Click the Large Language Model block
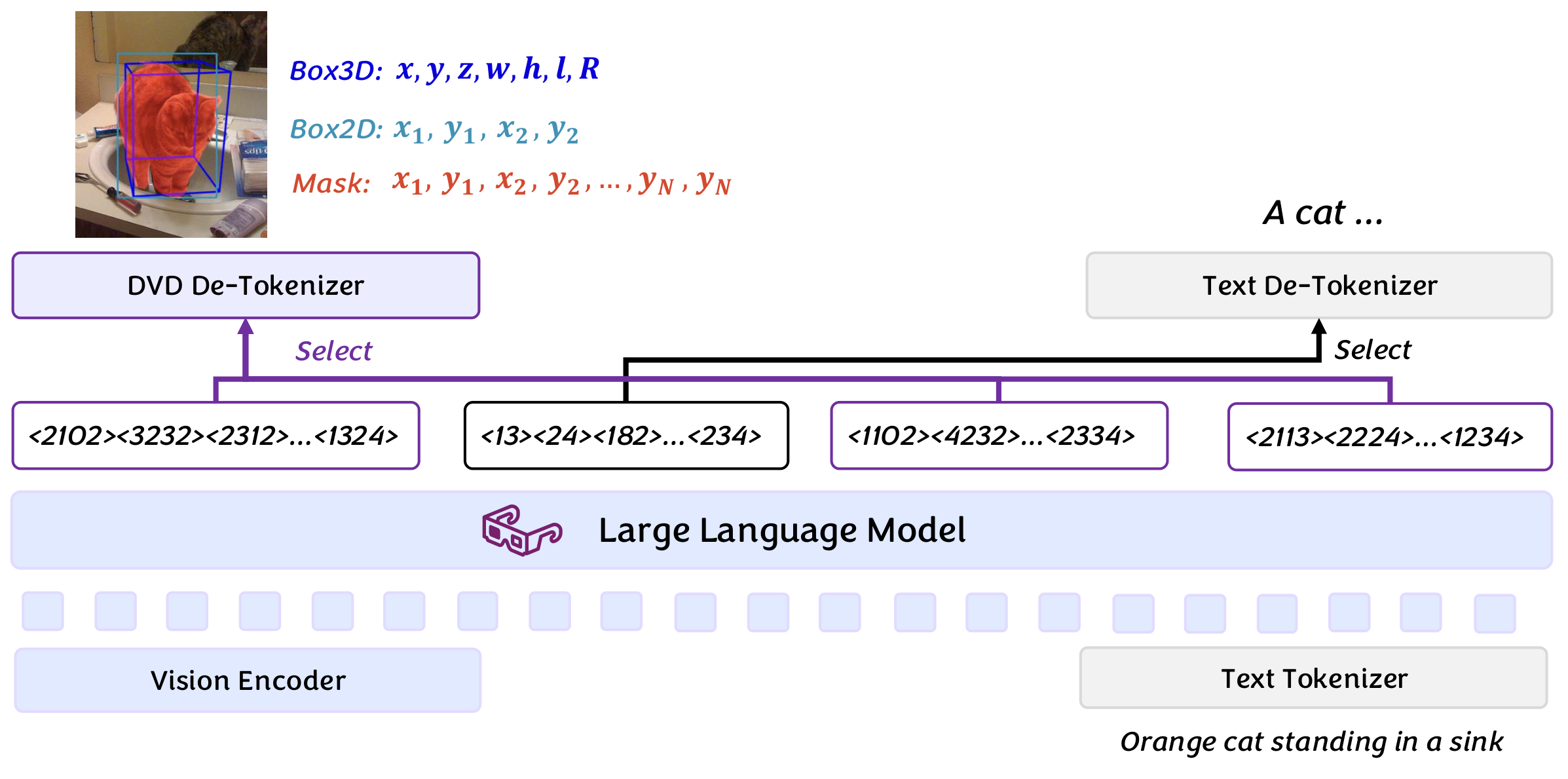Image resolution: width=1568 pixels, height=779 pixels. coord(782,530)
